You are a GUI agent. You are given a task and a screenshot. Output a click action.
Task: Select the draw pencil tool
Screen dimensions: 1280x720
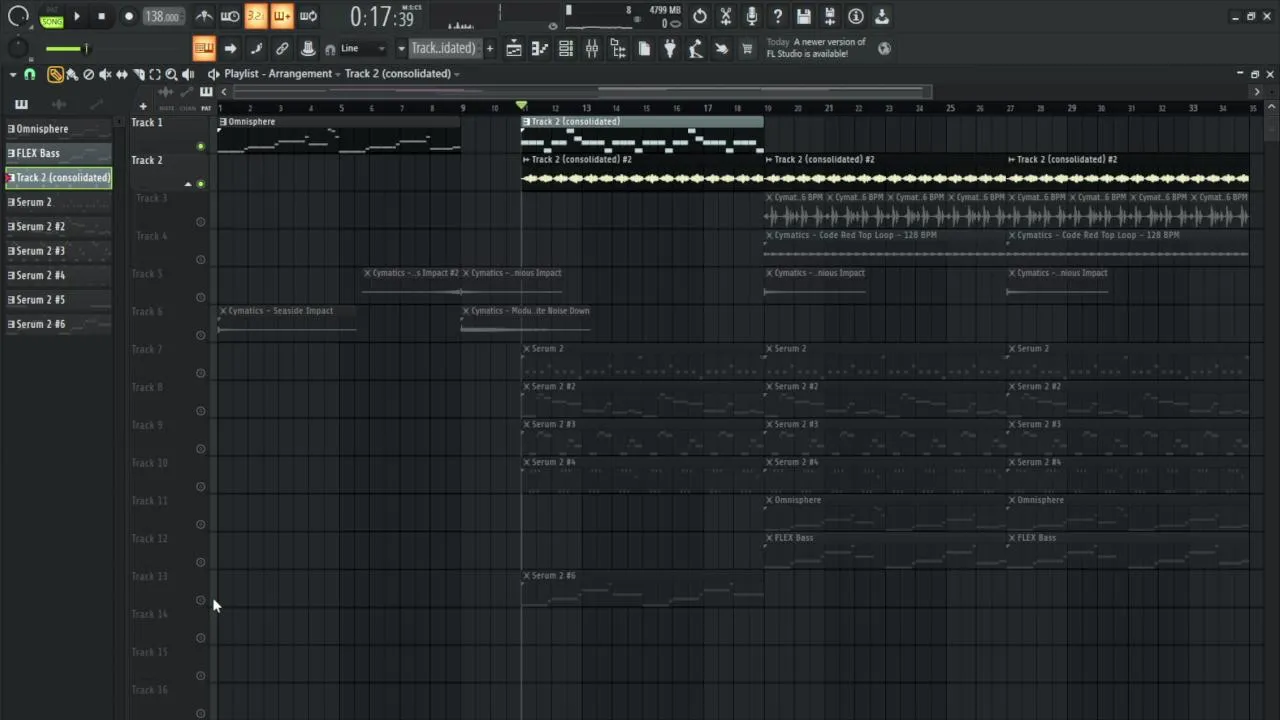coord(55,74)
